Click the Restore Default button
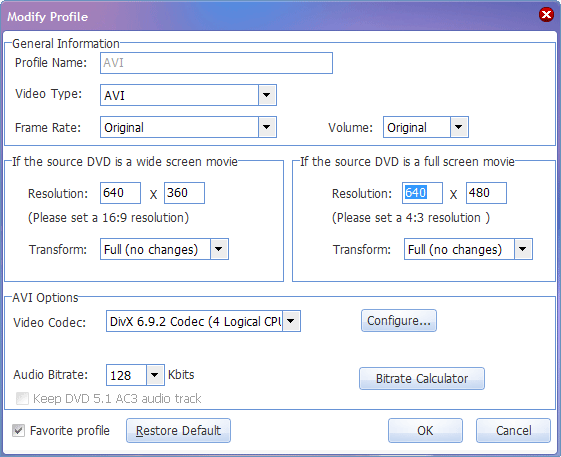 tap(178, 431)
